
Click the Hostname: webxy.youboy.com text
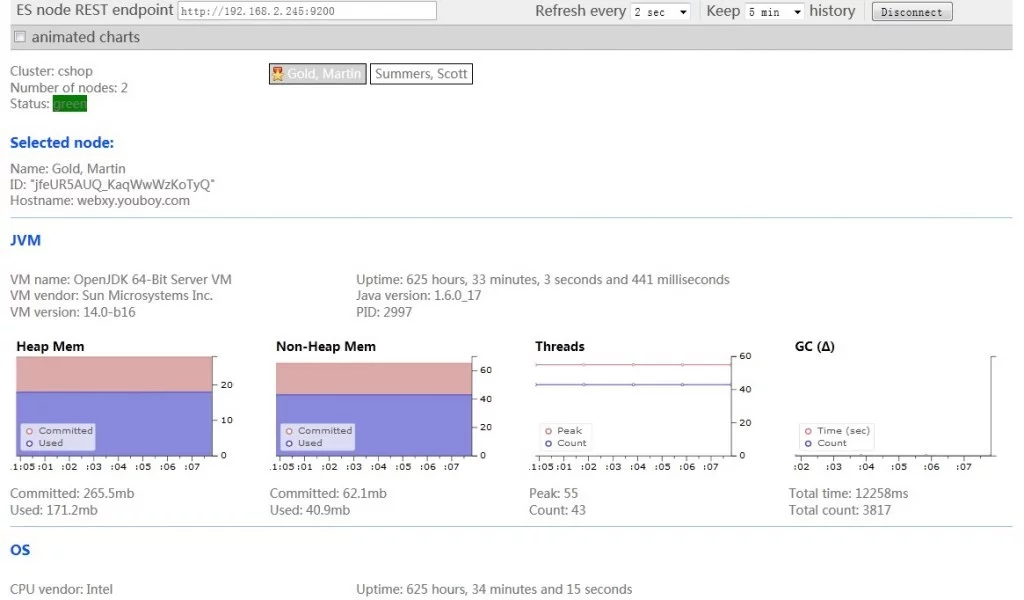[x=100, y=200]
